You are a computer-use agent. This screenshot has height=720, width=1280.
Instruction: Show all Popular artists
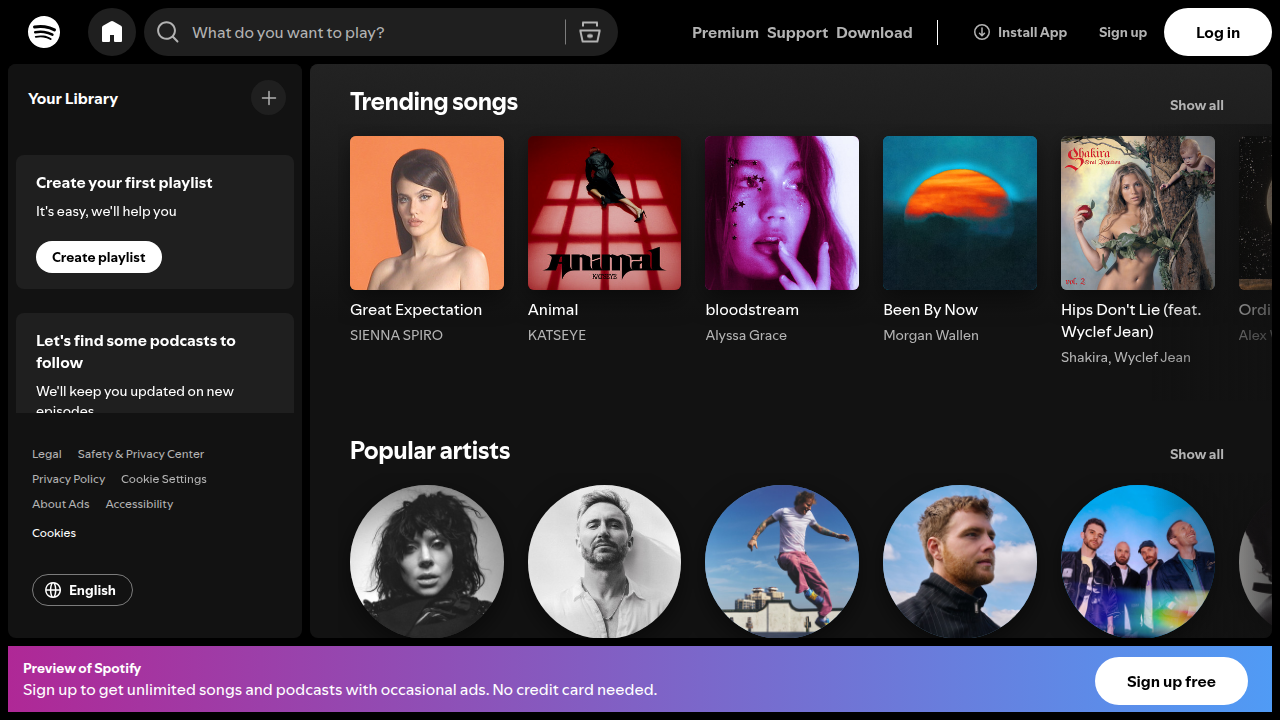[x=1197, y=454]
